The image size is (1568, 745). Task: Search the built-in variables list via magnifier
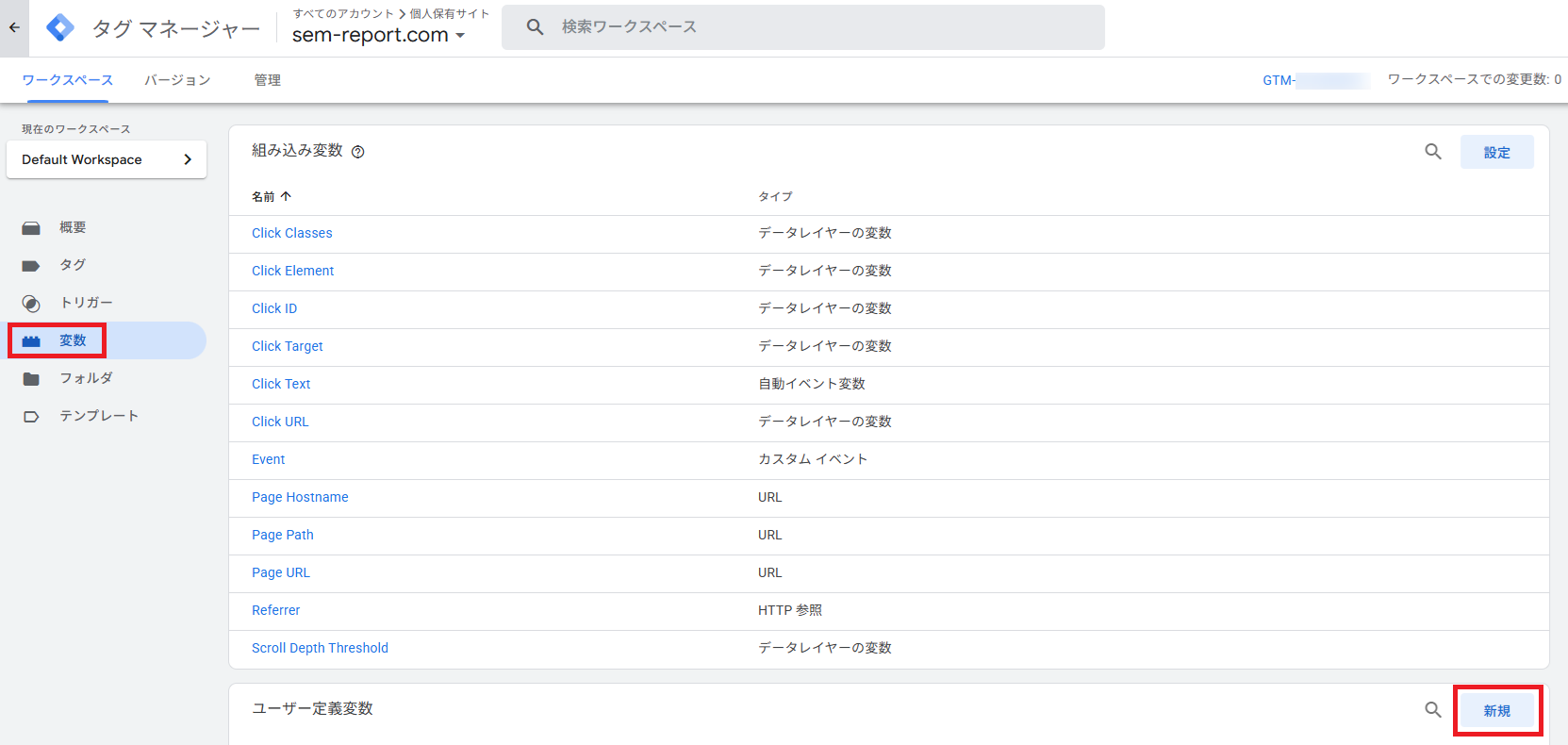click(1433, 152)
